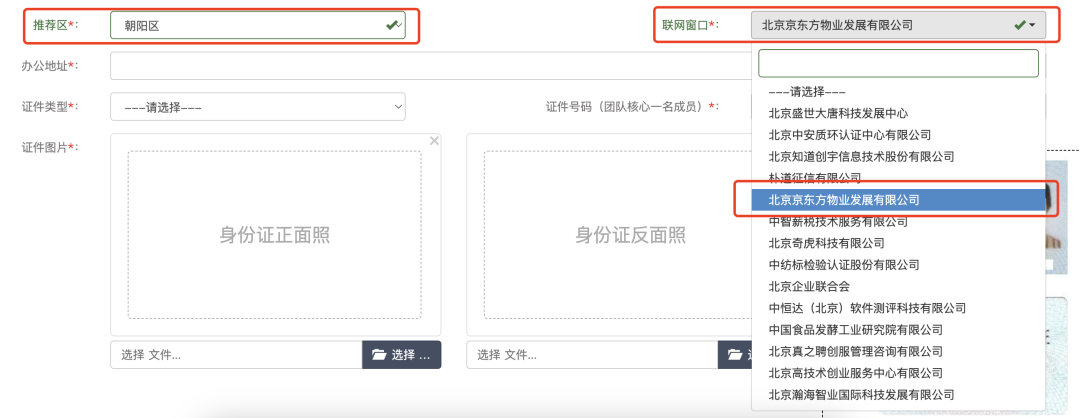Choose 中智薪税技术服务有限公司 option
The width and height of the screenshot is (1080, 418).
(x=898, y=222)
